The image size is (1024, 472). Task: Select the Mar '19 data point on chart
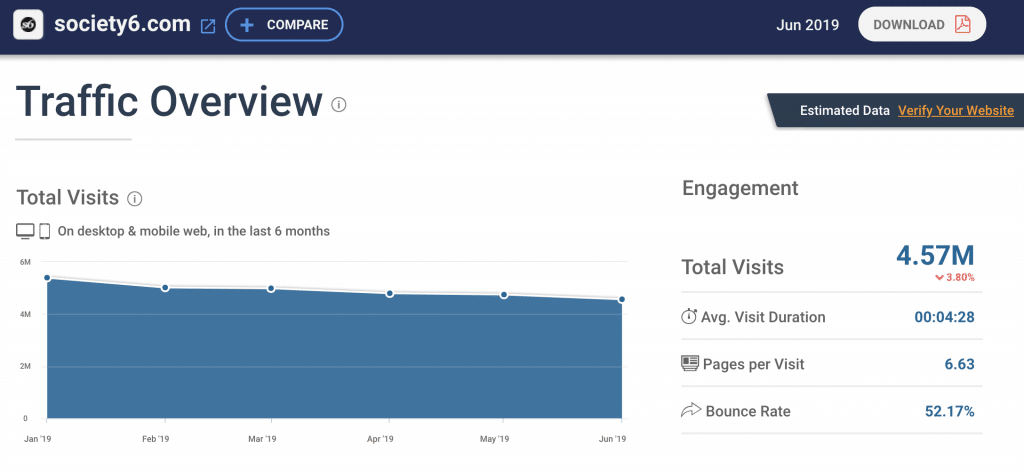click(271, 289)
